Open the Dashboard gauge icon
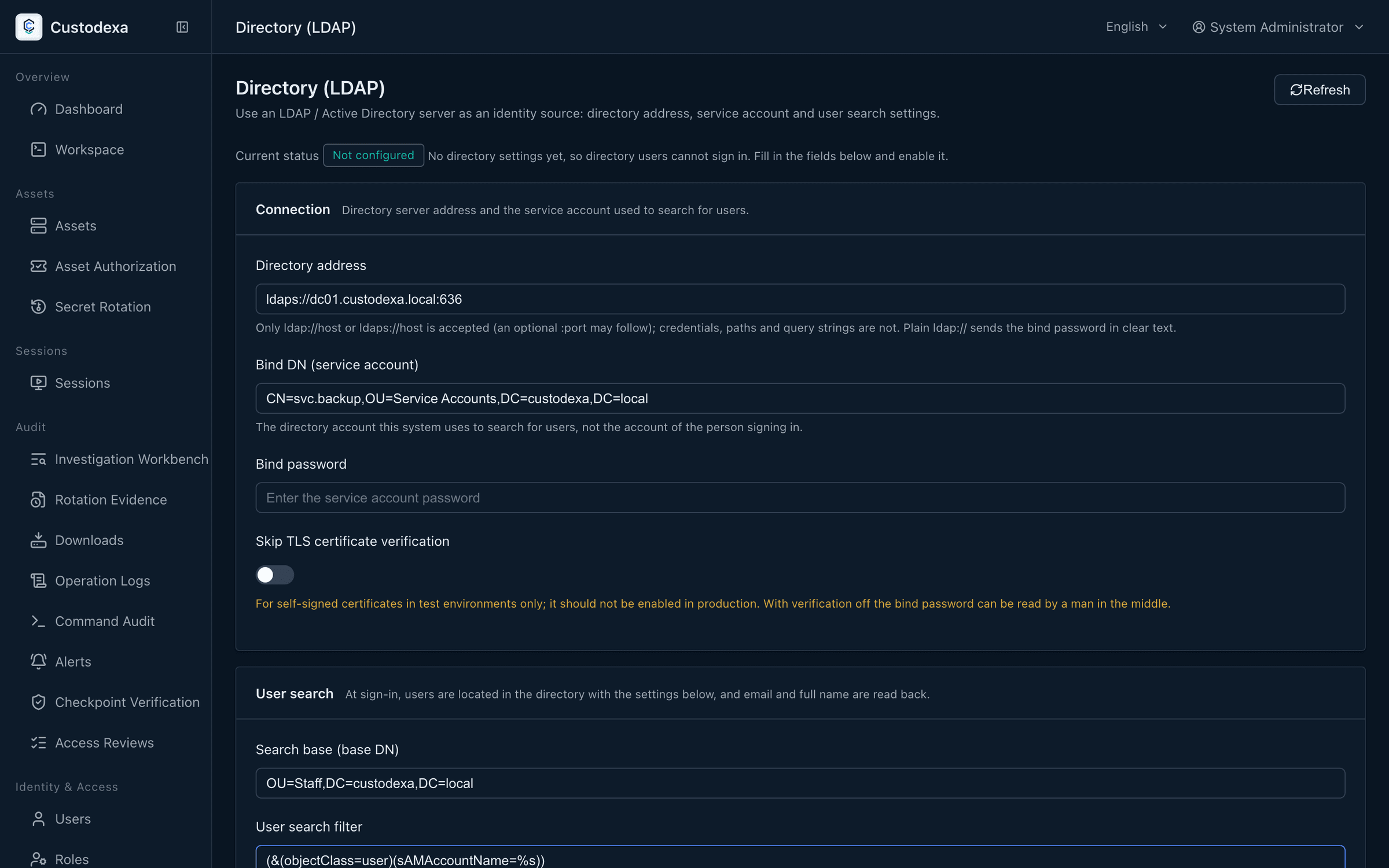Viewport: 1389px width, 868px height. [38, 109]
